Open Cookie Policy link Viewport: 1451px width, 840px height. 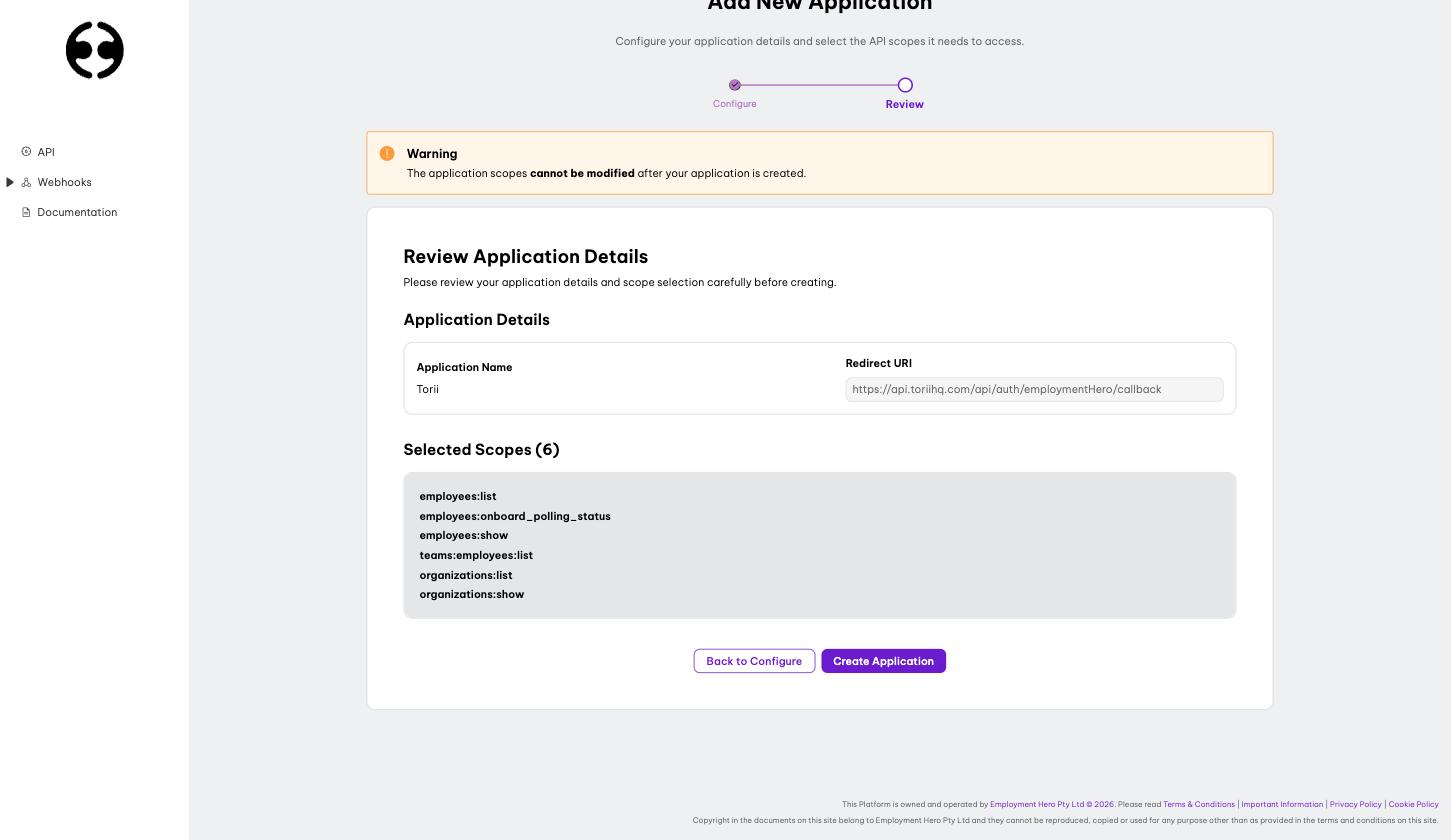[x=1414, y=804]
